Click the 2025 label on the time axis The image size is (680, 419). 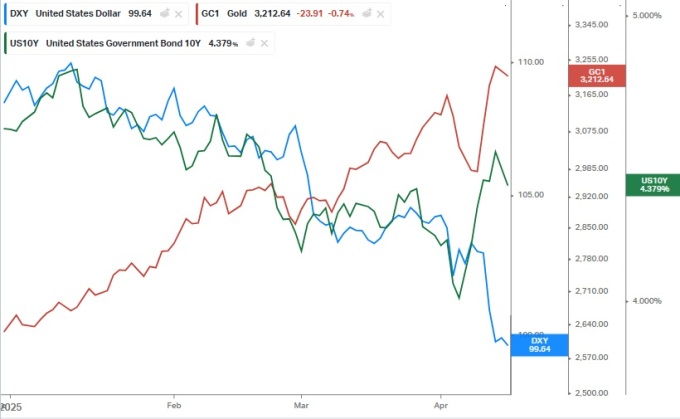(x=14, y=408)
